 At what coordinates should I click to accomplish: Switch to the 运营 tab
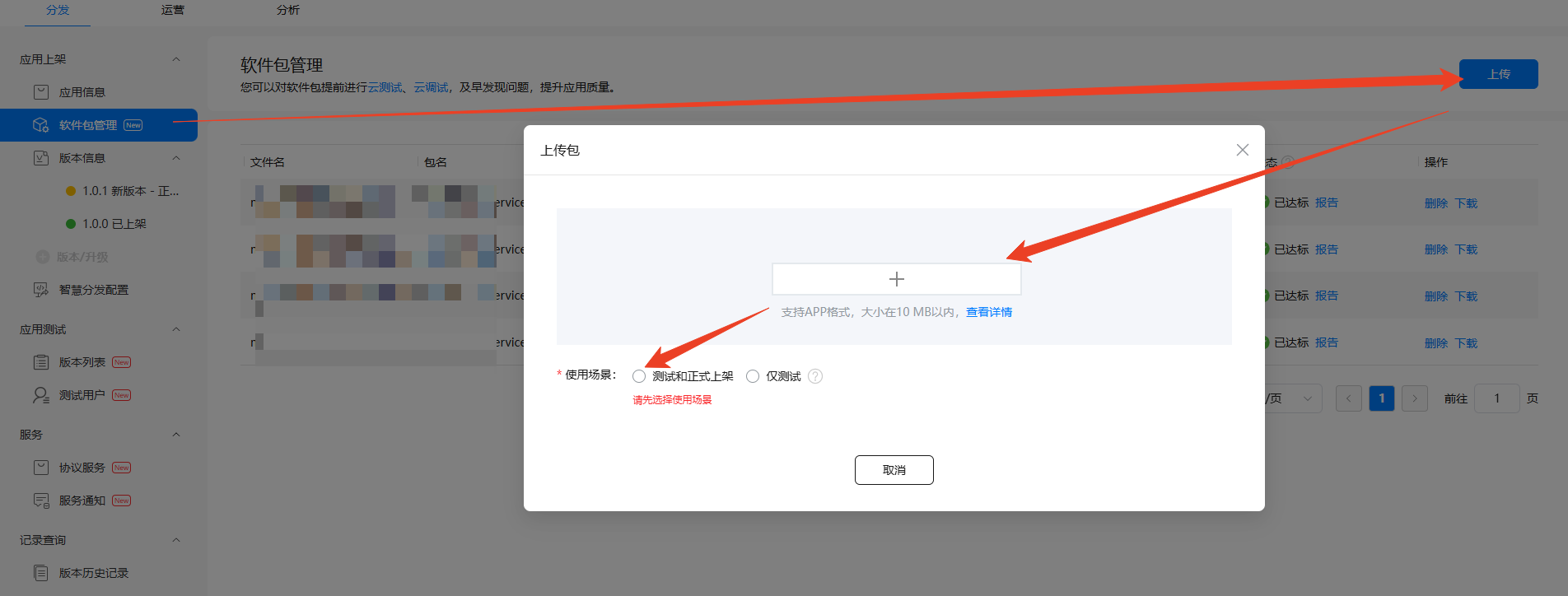click(173, 10)
